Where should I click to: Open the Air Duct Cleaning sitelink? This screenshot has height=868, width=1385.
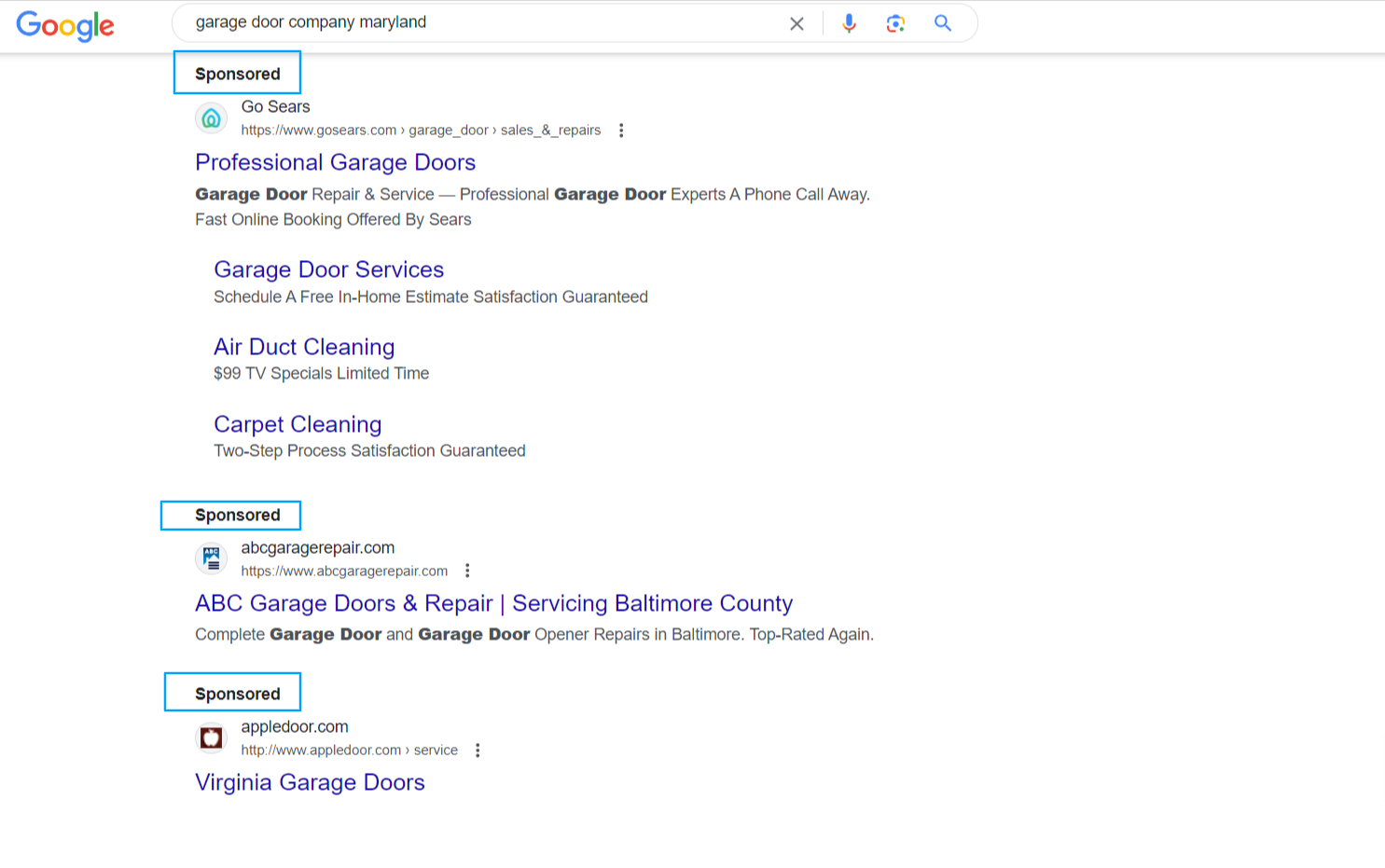point(304,347)
